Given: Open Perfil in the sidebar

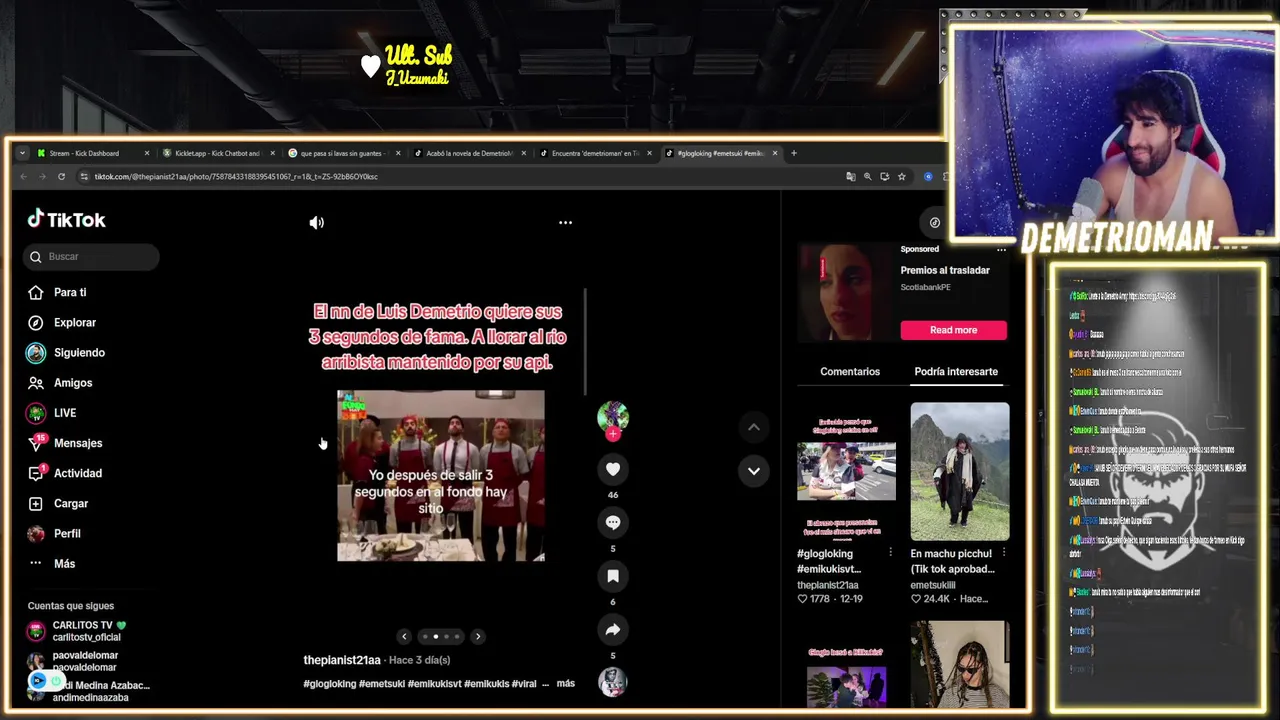Looking at the screenshot, I should tap(55, 533).
